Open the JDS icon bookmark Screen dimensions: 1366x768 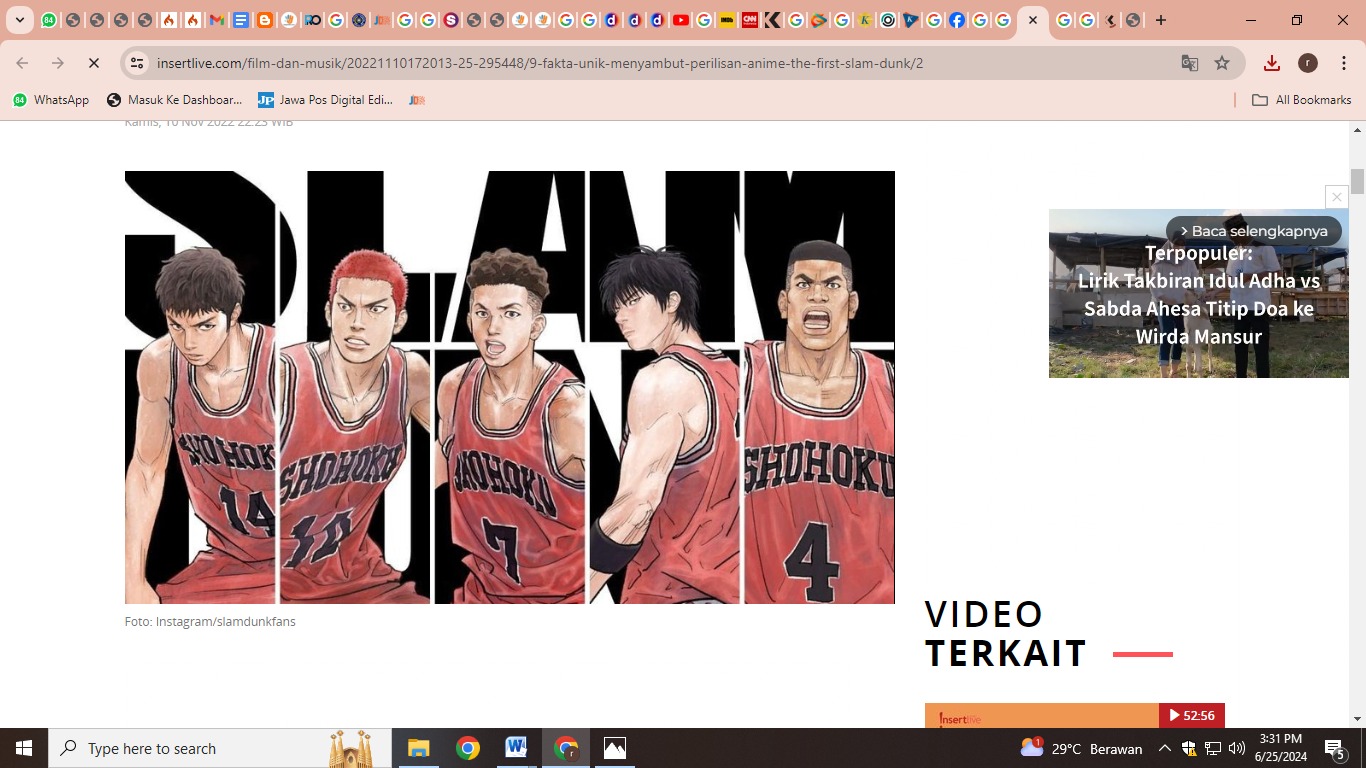[x=417, y=100]
